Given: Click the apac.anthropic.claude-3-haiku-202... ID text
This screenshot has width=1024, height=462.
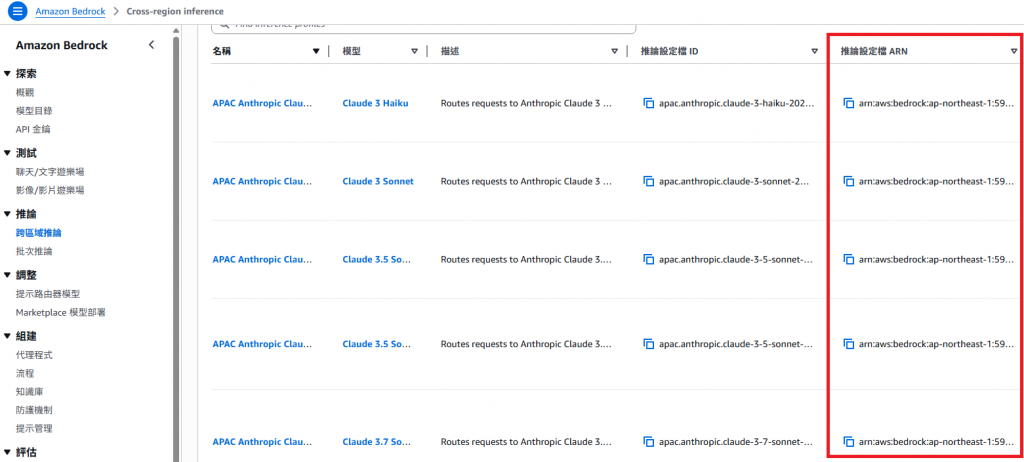Looking at the screenshot, I should (737, 103).
